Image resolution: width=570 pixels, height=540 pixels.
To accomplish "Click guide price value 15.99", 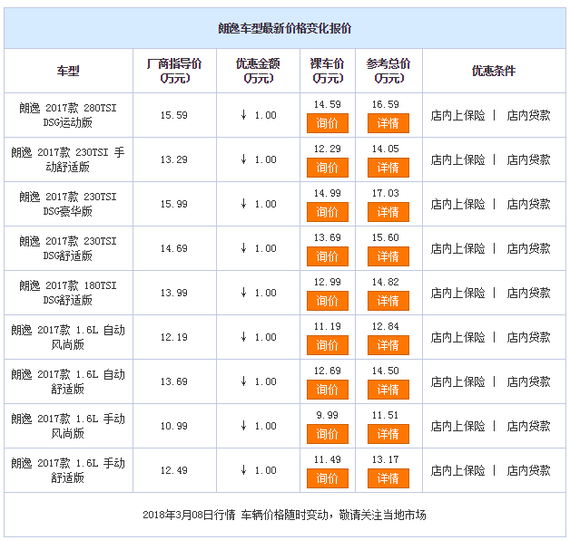I will coord(174,204).
